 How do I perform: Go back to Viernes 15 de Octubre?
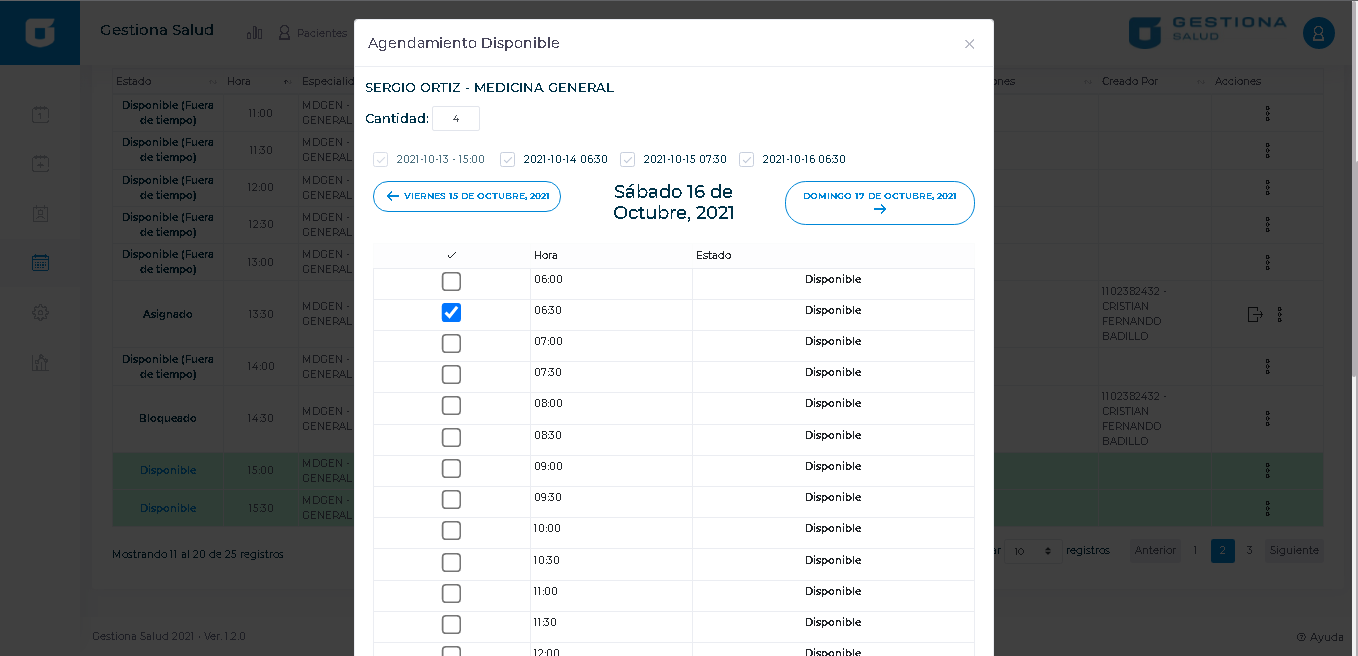point(467,197)
